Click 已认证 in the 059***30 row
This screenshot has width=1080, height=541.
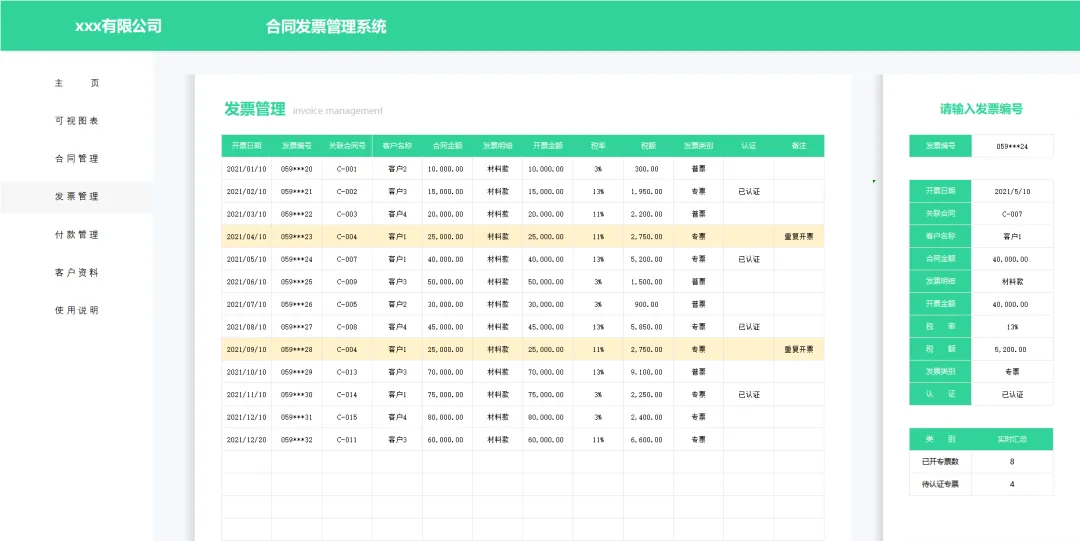click(749, 395)
